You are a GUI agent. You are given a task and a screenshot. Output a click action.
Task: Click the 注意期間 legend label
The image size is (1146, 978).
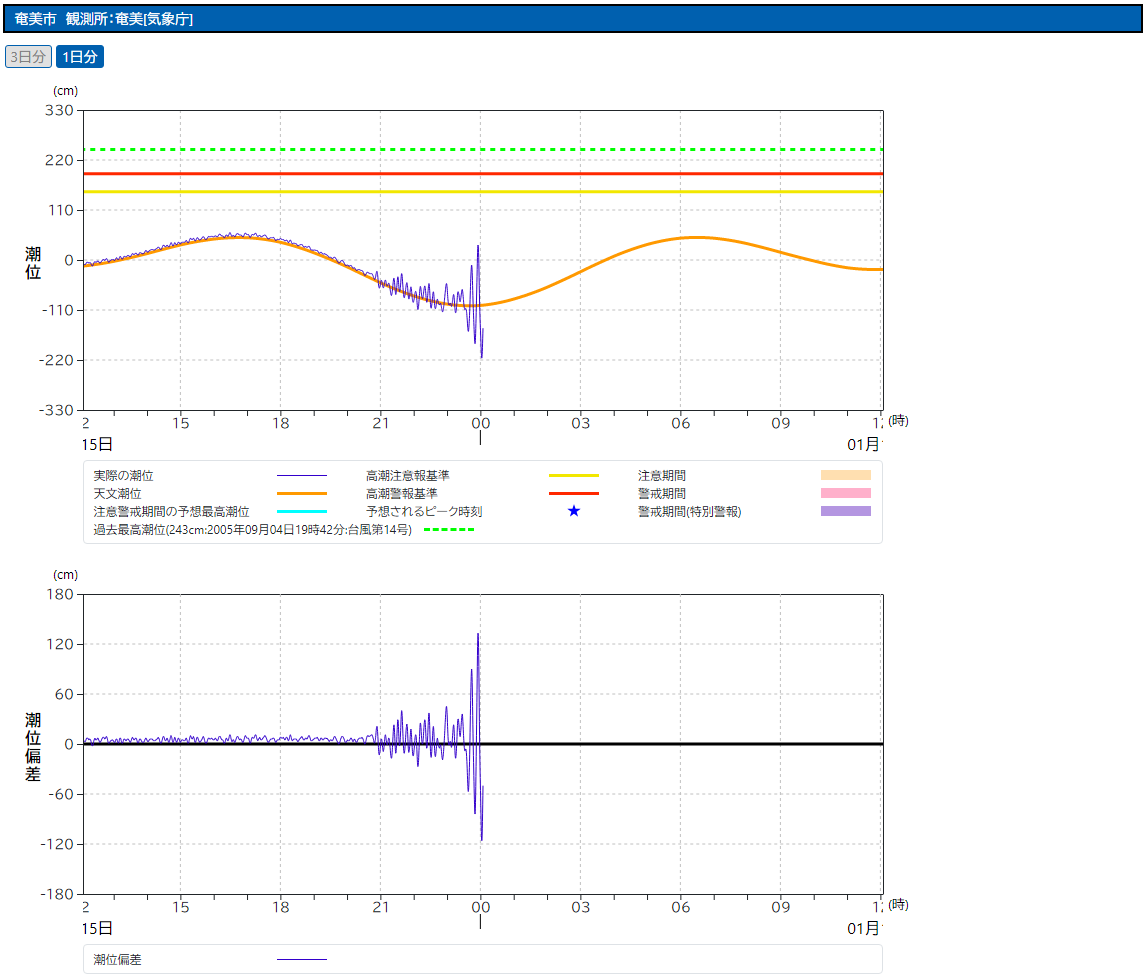662,476
